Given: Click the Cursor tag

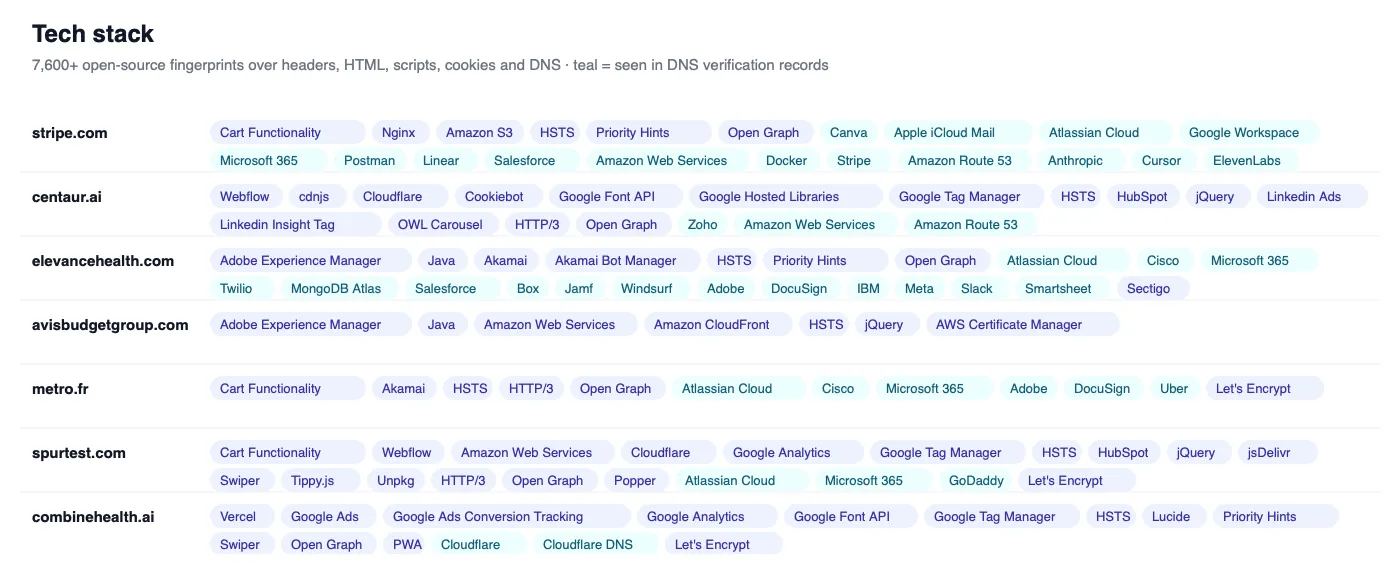Looking at the screenshot, I should pos(1163,161).
